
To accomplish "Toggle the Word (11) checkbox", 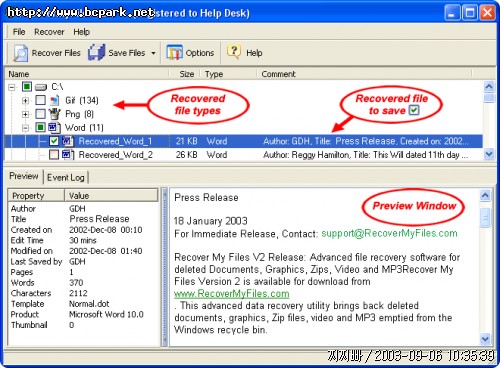I will coord(41,127).
